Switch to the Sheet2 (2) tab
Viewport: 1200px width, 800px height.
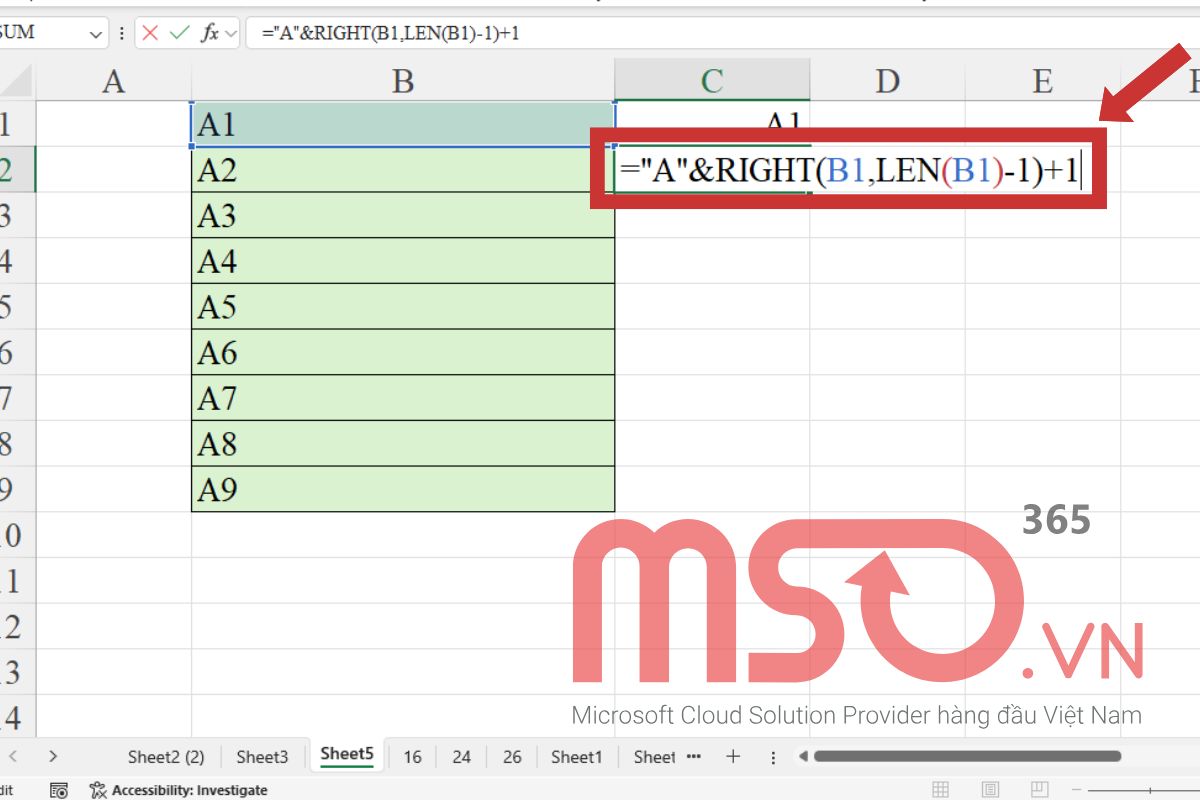tap(166, 757)
